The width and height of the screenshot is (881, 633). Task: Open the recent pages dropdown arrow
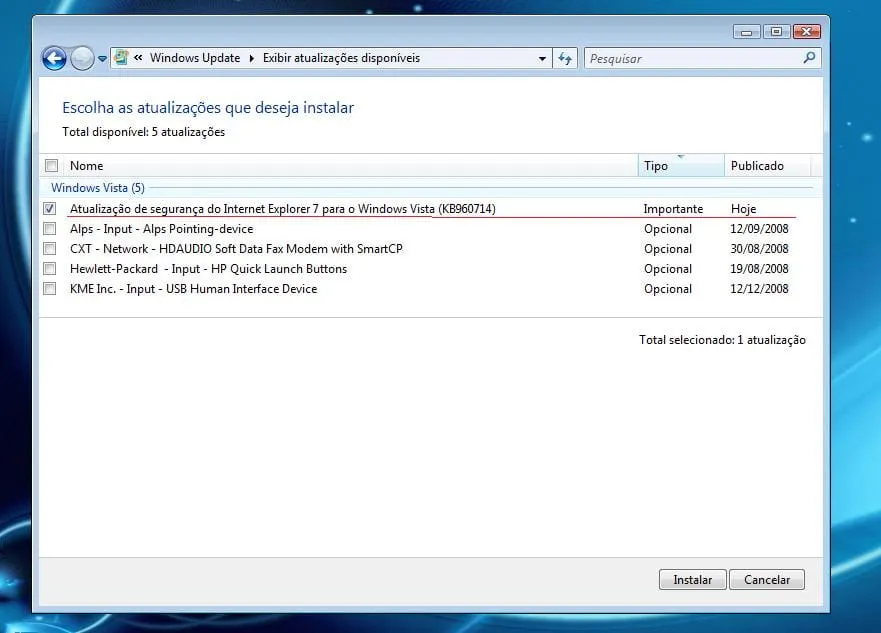coord(102,59)
